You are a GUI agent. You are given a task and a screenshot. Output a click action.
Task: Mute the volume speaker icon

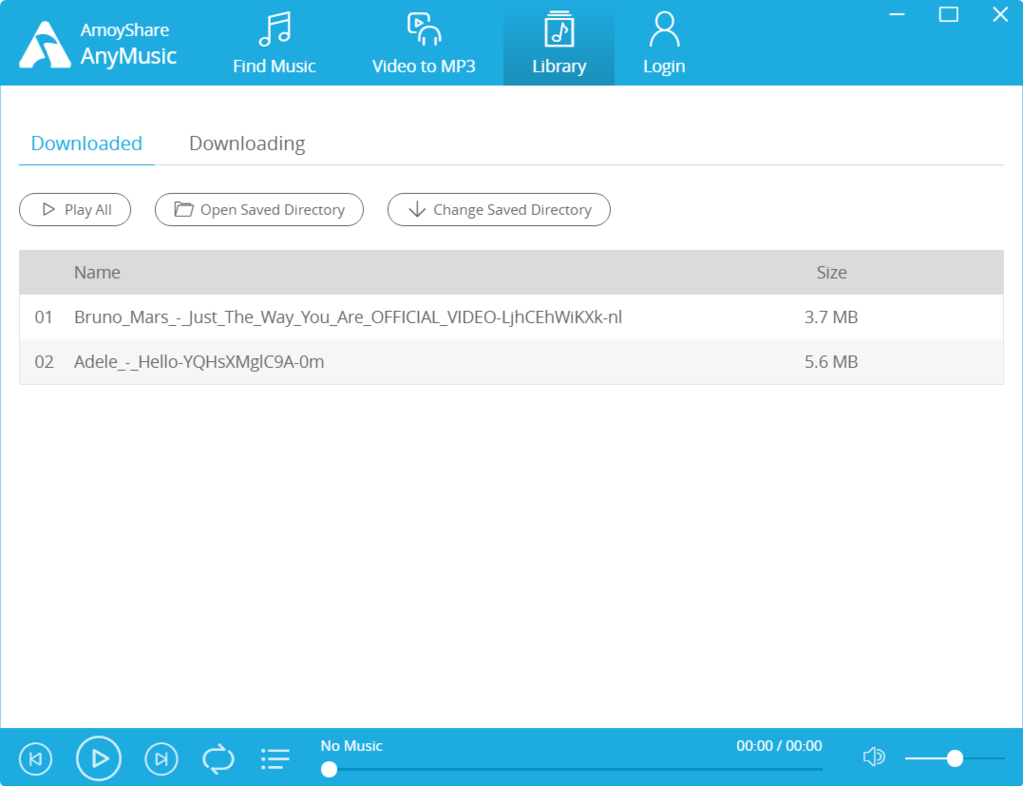874,757
